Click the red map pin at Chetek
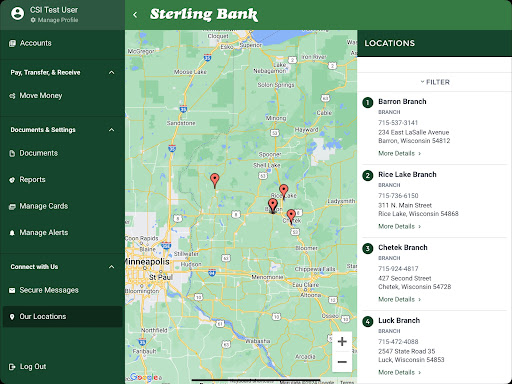512x384 pixels. click(x=291, y=217)
